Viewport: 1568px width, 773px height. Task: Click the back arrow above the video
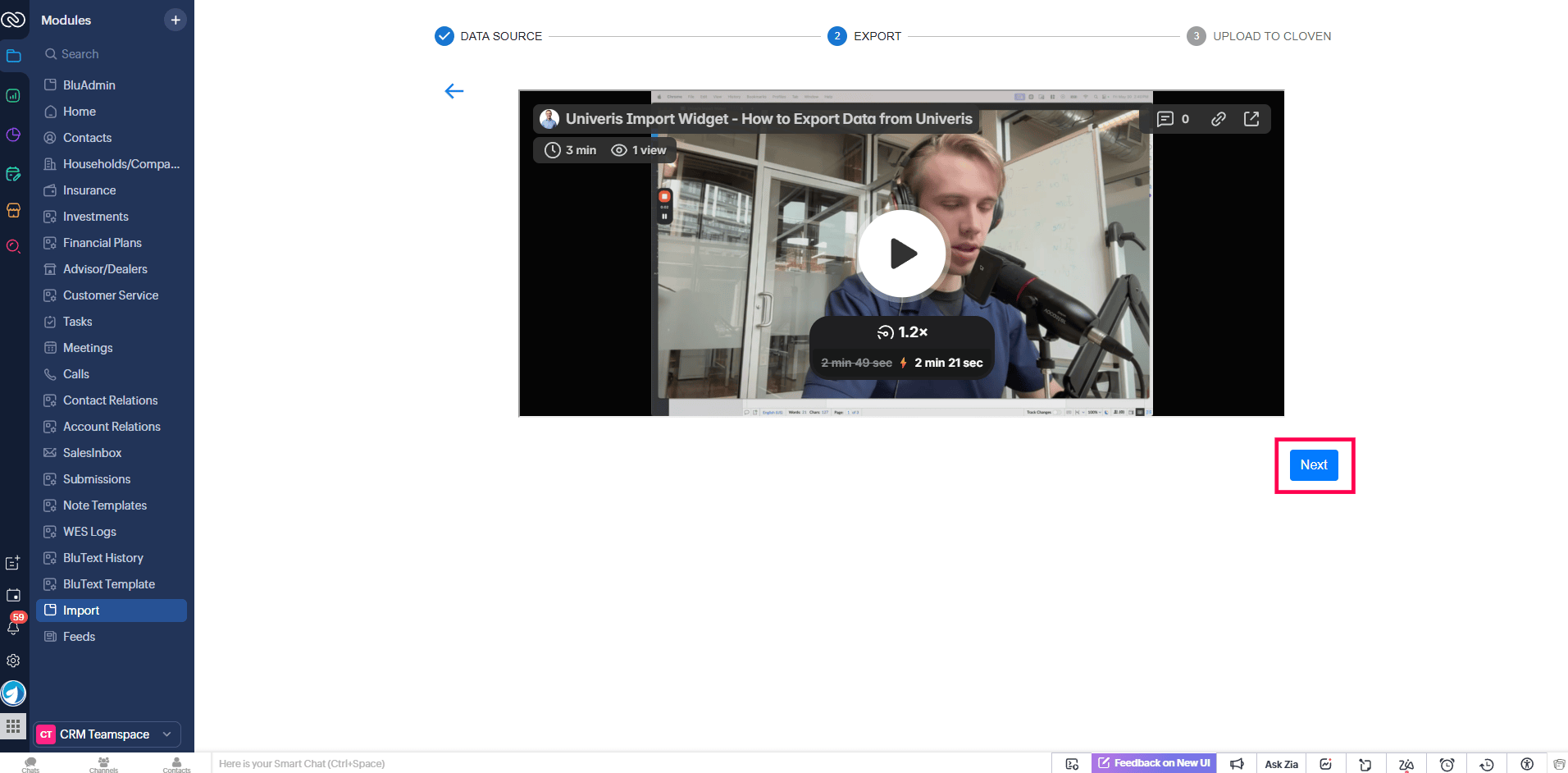[x=454, y=91]
